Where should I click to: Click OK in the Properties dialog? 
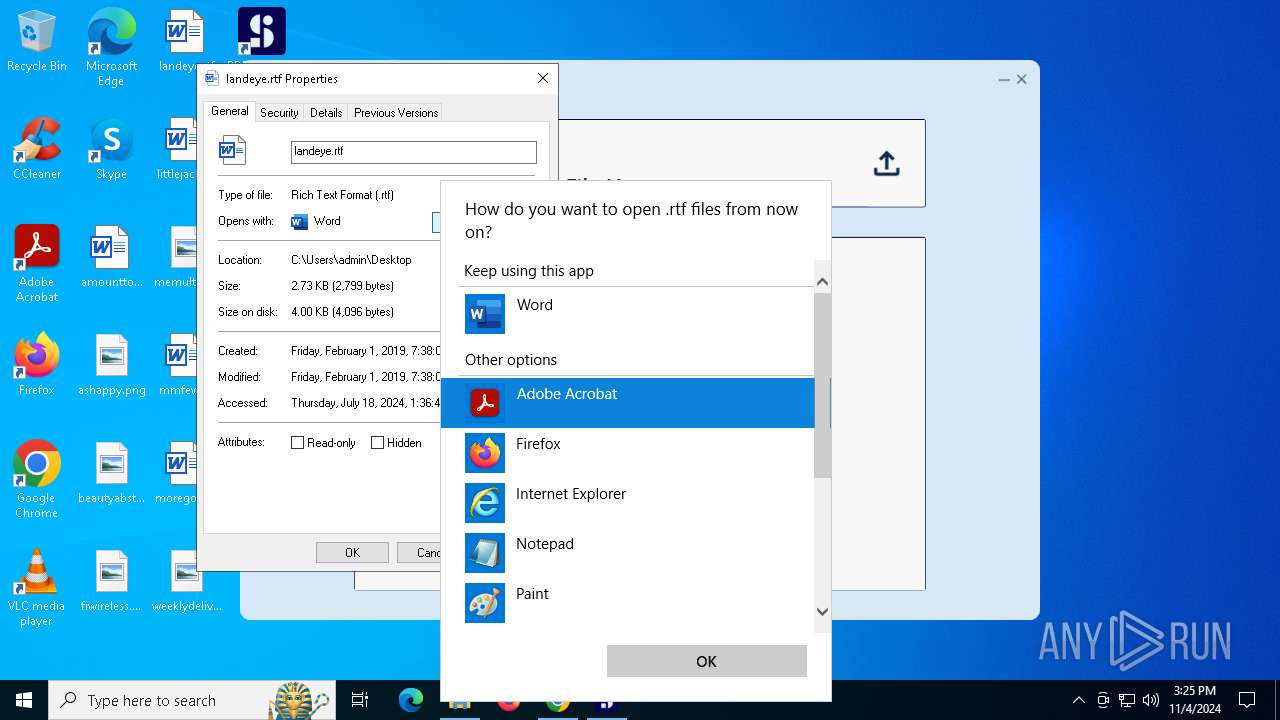click(x=352, y=552)
